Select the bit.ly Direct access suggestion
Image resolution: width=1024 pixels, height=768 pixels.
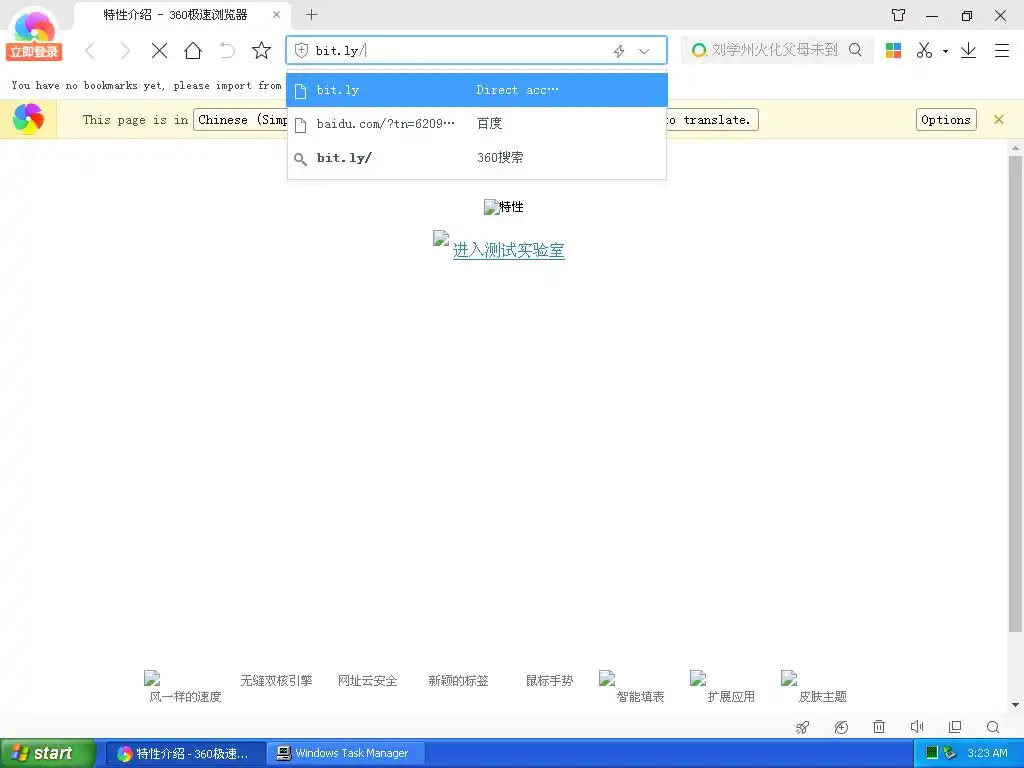click(x=477, y=90)
